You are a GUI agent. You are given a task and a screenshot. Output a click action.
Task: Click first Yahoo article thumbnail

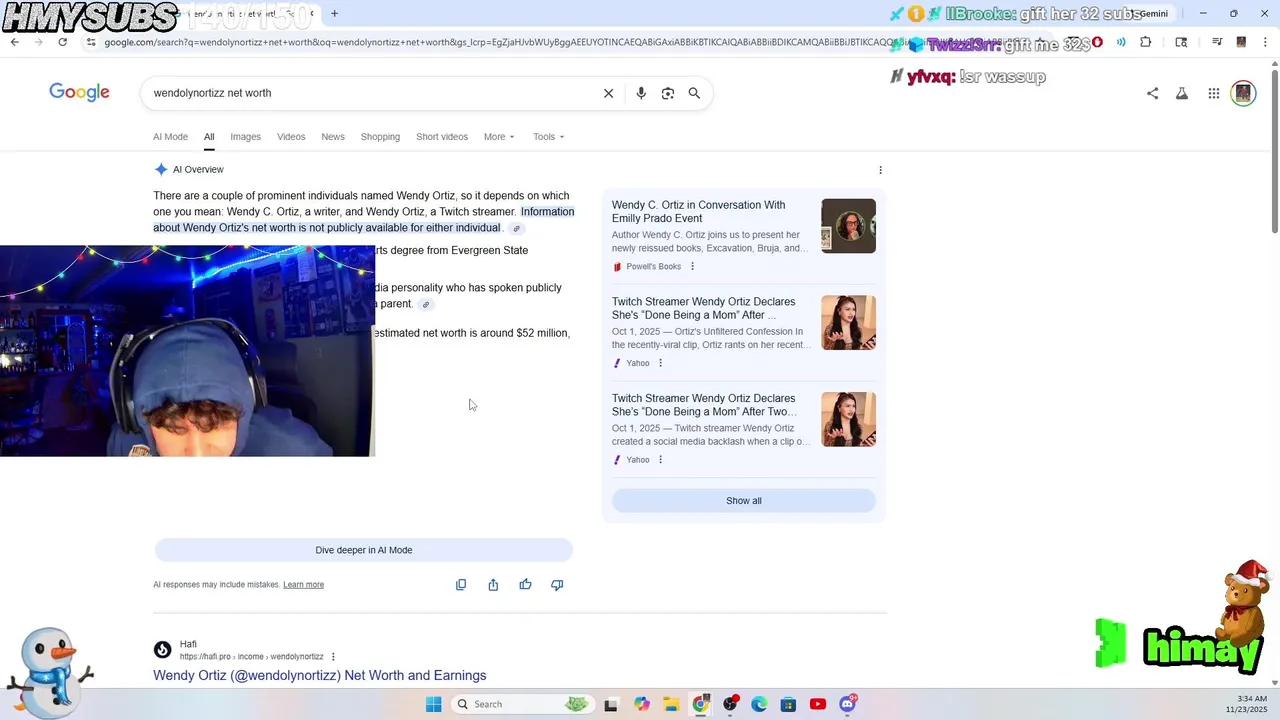(x=848, y=323)
